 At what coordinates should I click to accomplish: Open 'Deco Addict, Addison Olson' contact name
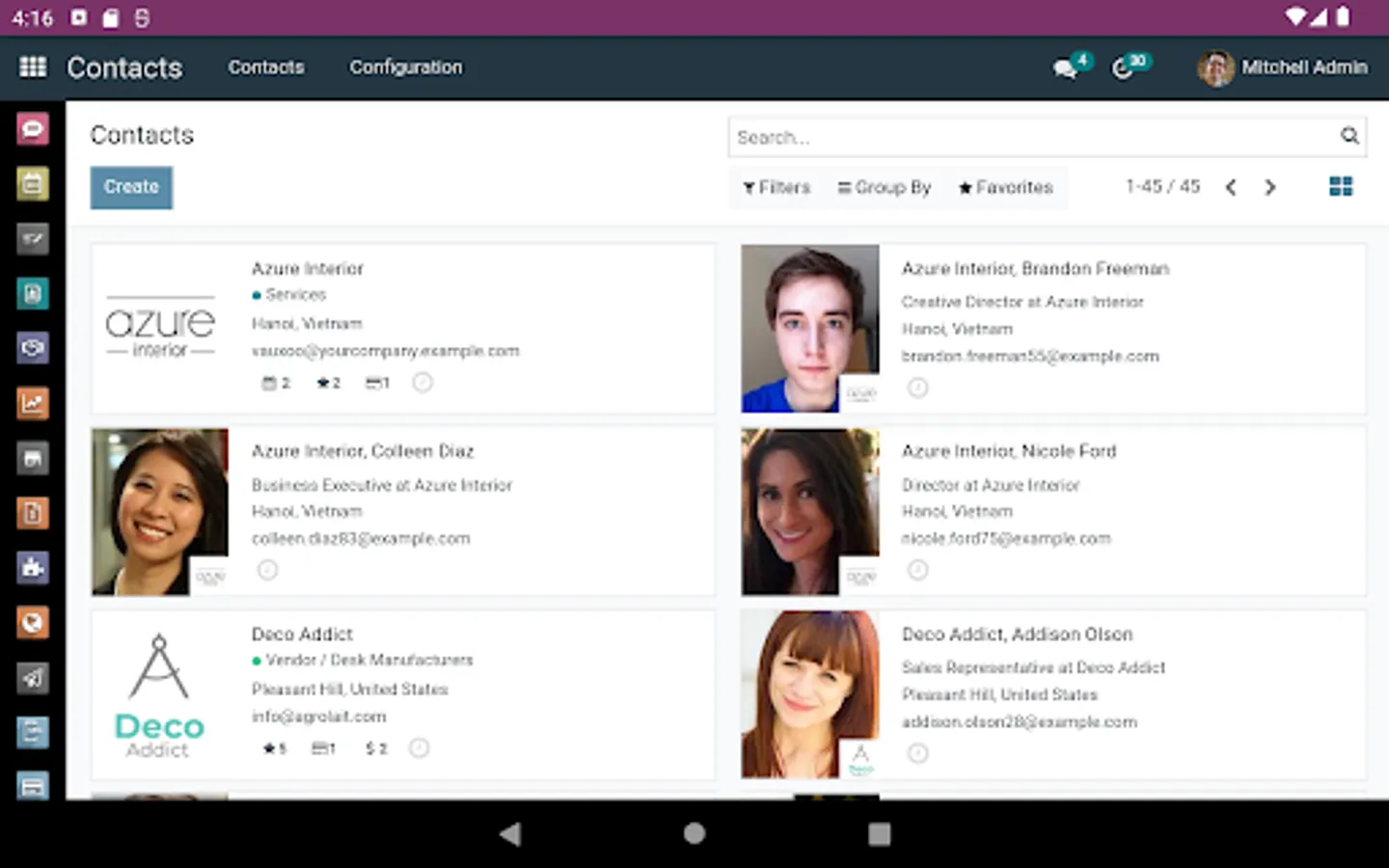point(1018,635)
